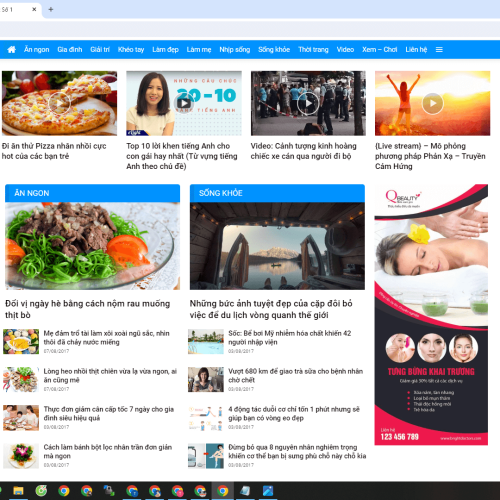Close the current browser tab

[x=34, y=9]
